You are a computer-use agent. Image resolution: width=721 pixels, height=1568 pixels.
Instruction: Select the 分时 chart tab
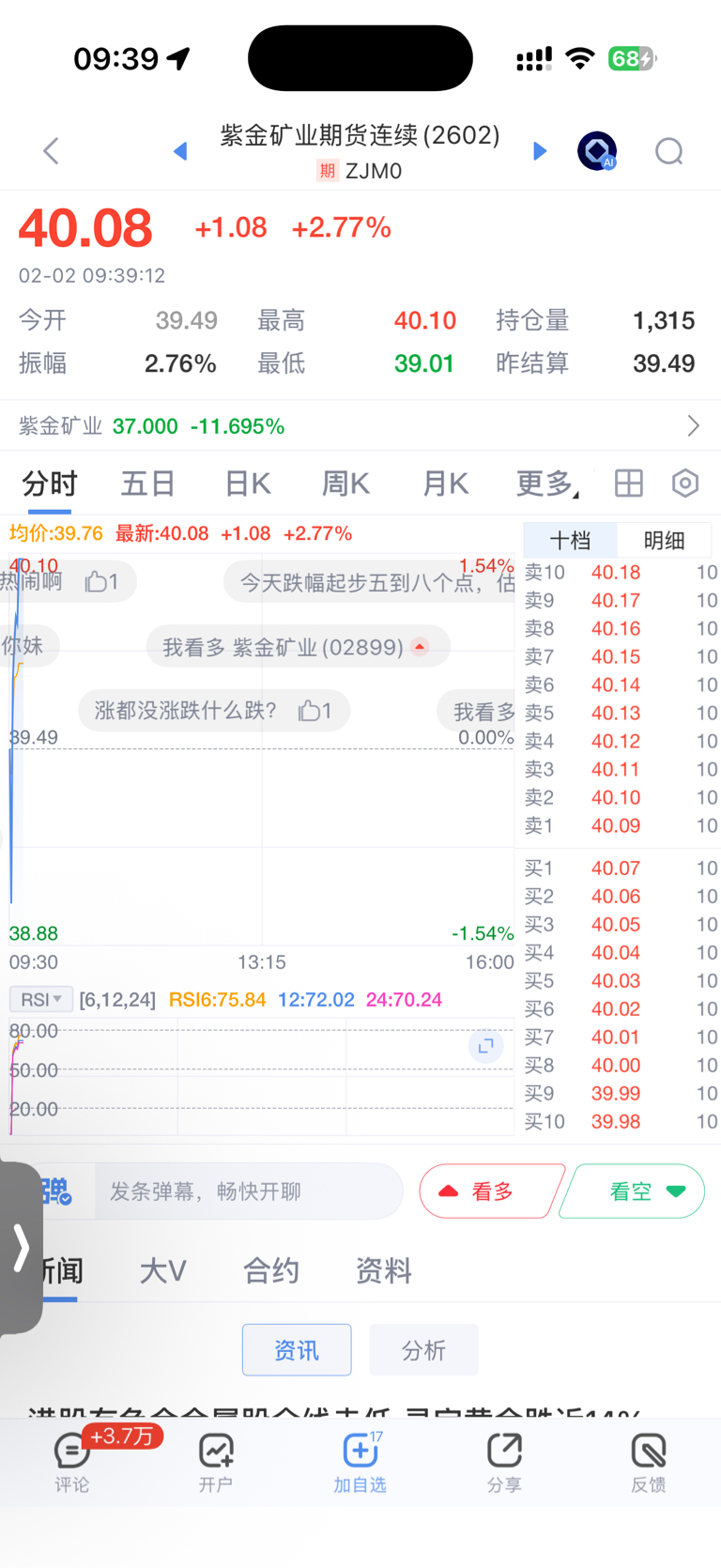[50, 484]
